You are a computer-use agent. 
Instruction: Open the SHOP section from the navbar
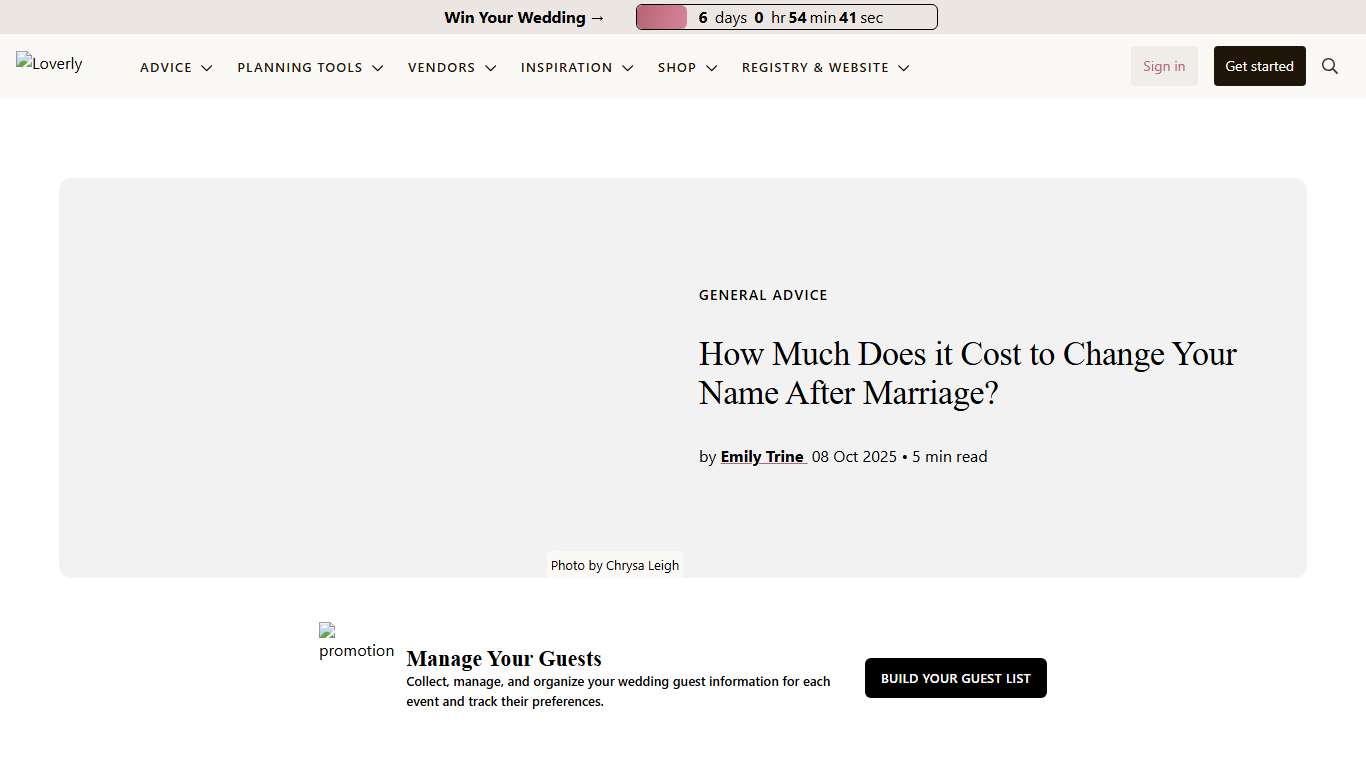677,67
